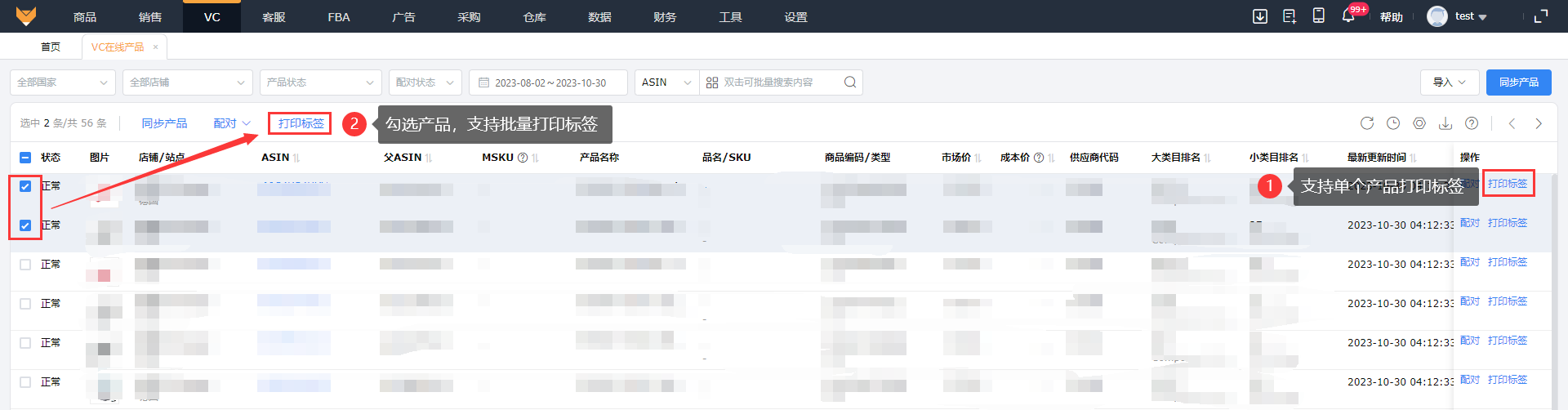This screenshot has height=410, width=1568.
Task: Go to previous page with left chevron
Action: (x=1512, y=123)
